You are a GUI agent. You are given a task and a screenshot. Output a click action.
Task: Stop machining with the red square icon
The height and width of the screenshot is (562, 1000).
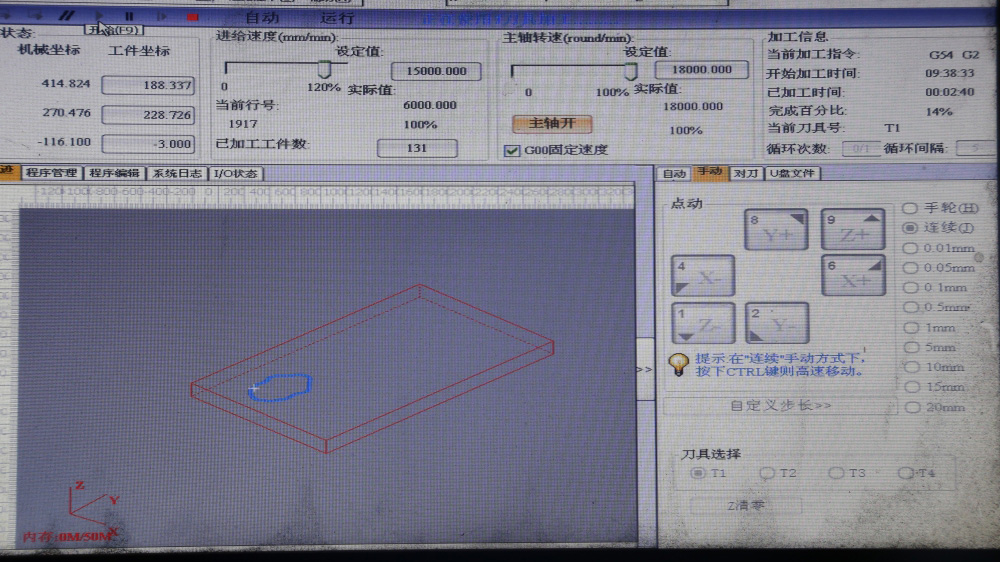(193, 17)
